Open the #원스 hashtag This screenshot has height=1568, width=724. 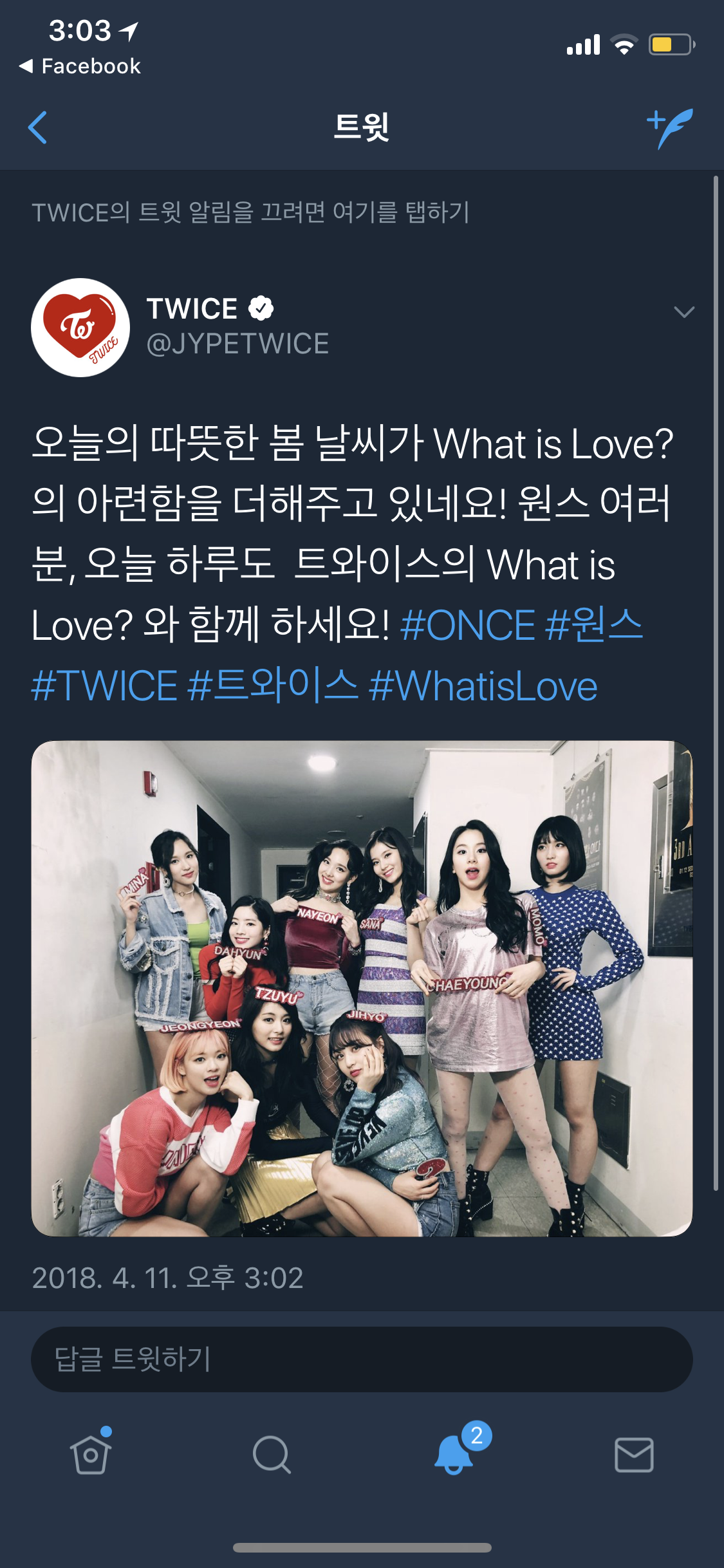click(594, 625)
